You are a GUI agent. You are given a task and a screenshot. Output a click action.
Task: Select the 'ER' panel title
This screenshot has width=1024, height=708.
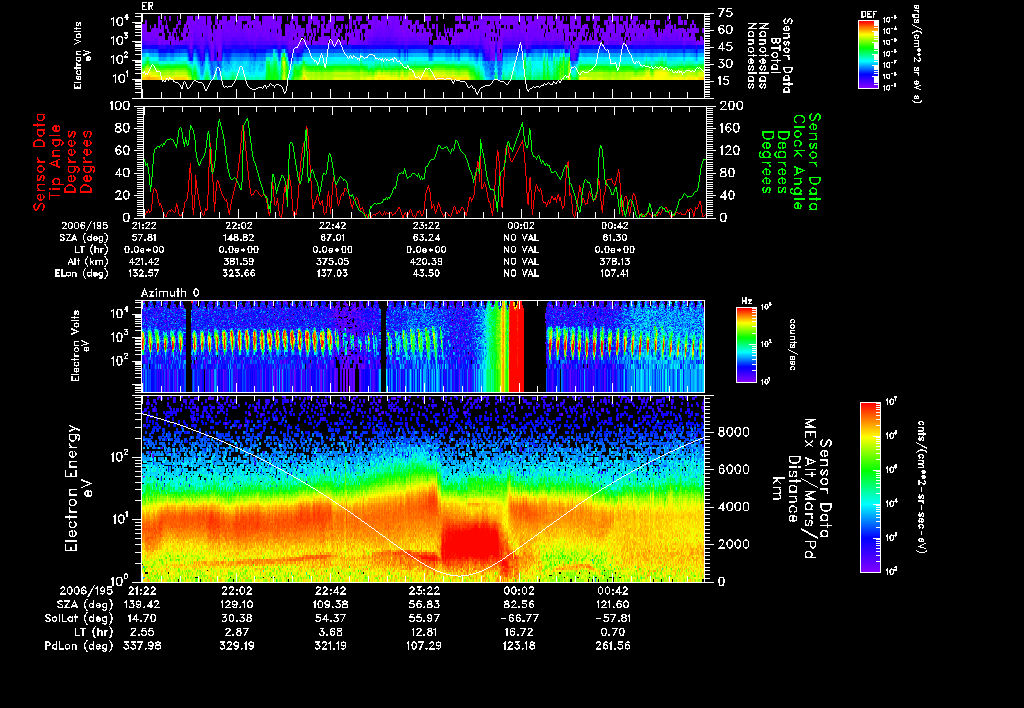pos(147,7)
